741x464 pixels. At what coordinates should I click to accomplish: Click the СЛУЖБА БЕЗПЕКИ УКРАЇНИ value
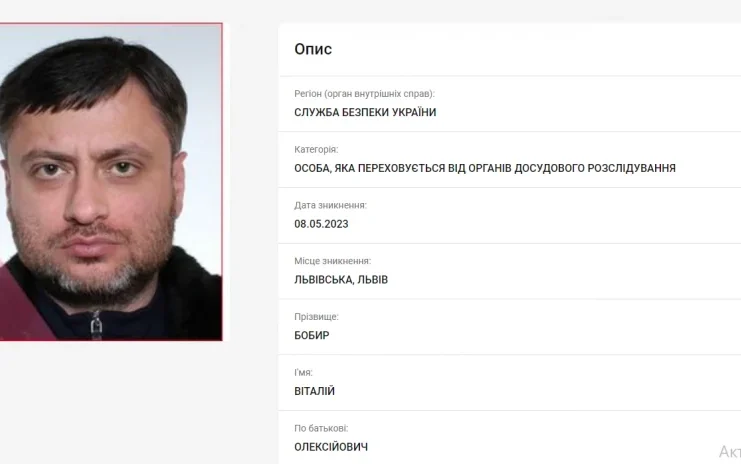pyautogui.click(x=365, y=112)
